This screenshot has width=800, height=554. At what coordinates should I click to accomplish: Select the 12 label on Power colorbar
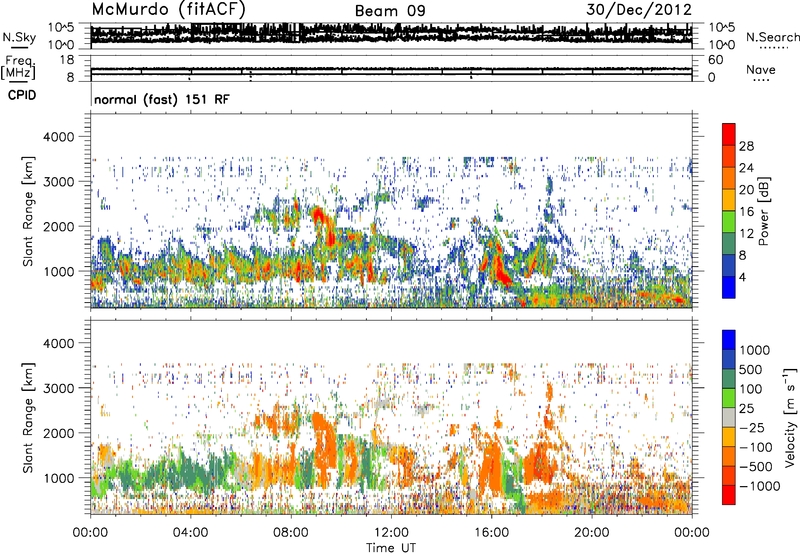[746, 234]
